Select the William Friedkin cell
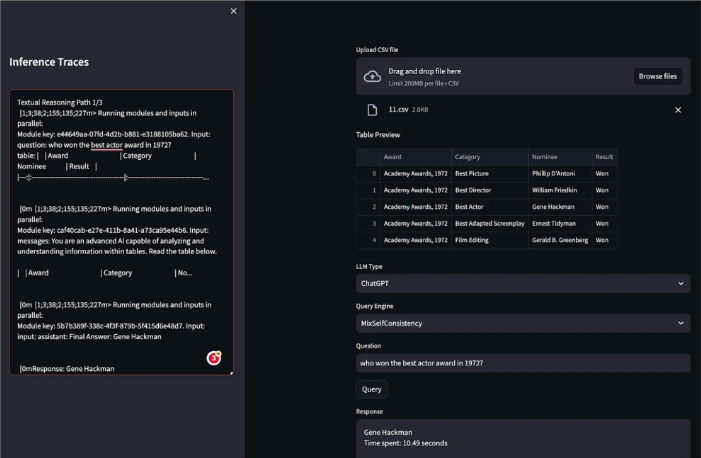Viewport: 701px width, 458px height. (560, 190)
